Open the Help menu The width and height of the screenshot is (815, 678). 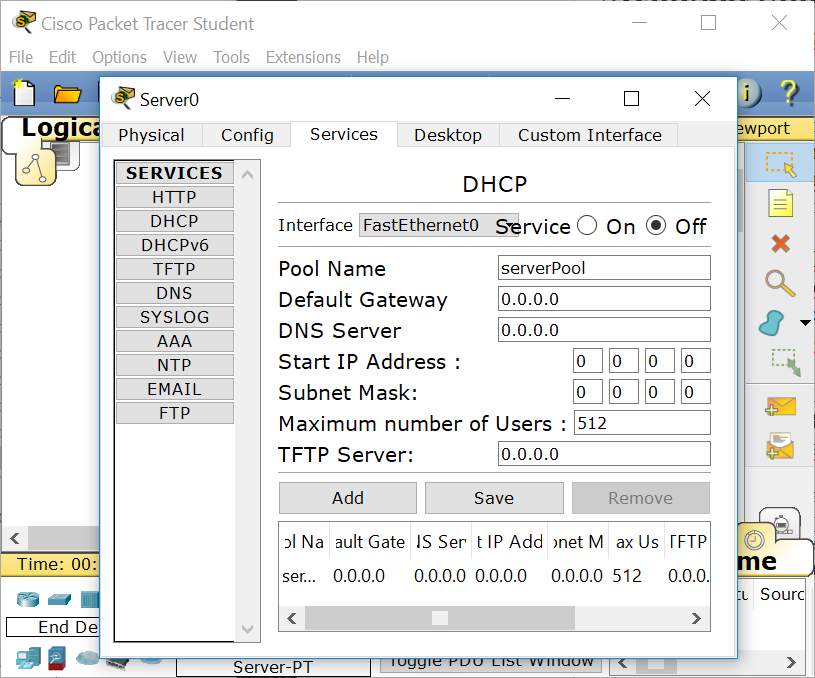pyautogui.click(x=373, y=57)
